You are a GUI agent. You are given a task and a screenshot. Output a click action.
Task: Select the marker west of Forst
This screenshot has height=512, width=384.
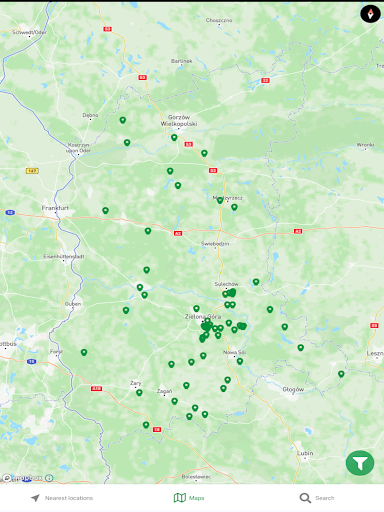(84, 352)
